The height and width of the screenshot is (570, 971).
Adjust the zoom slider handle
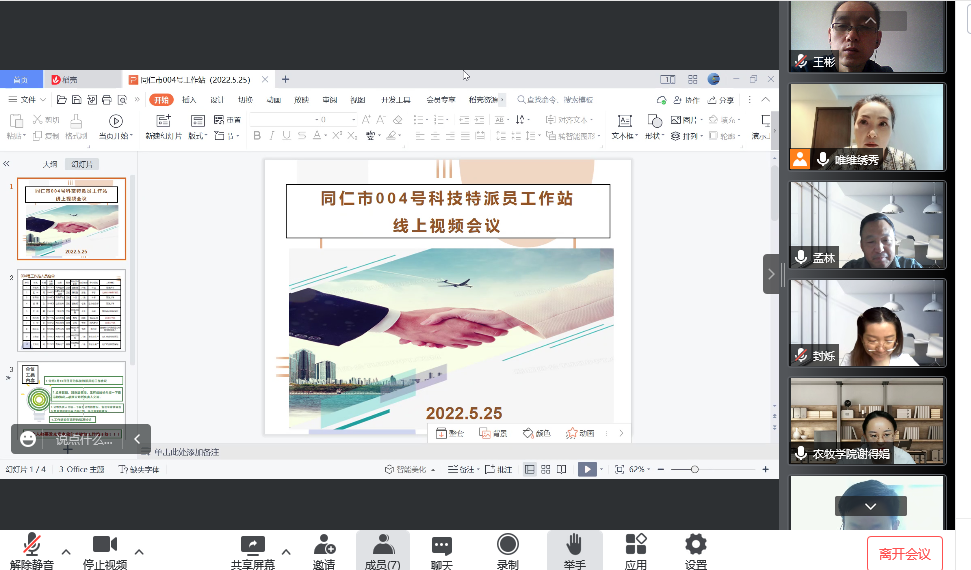coord(695,470)
